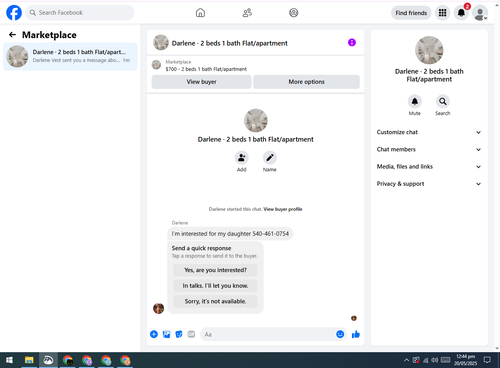This screenshot has height=368, width=500.
Task: Expand Media, files and links section
Action: point(429,167)
